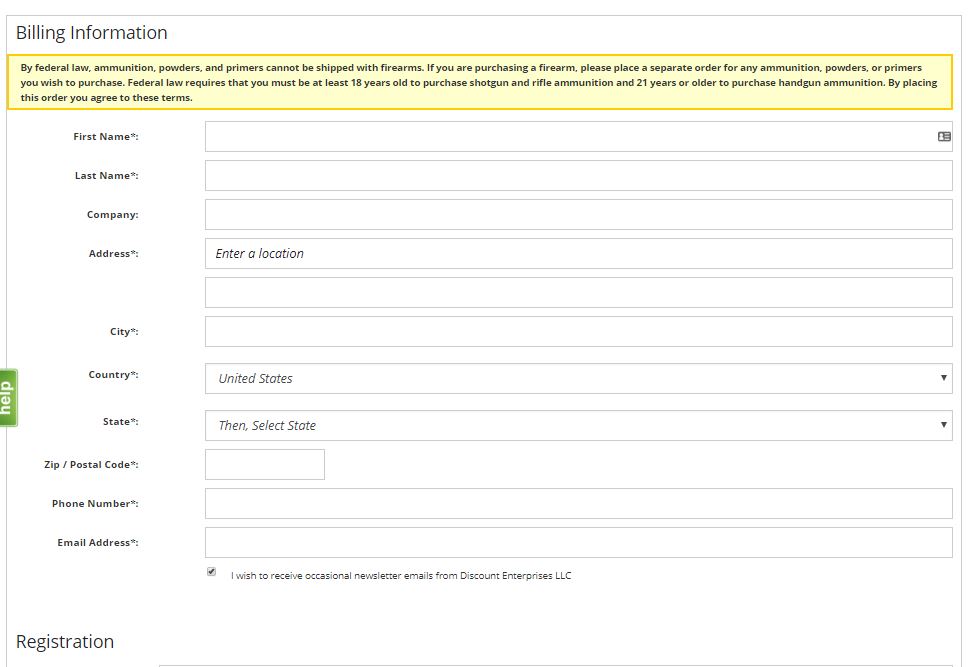Uncheck the newsletter emails checkbox
The height and width of the screenshot is (667, 969).
[211, 572]
